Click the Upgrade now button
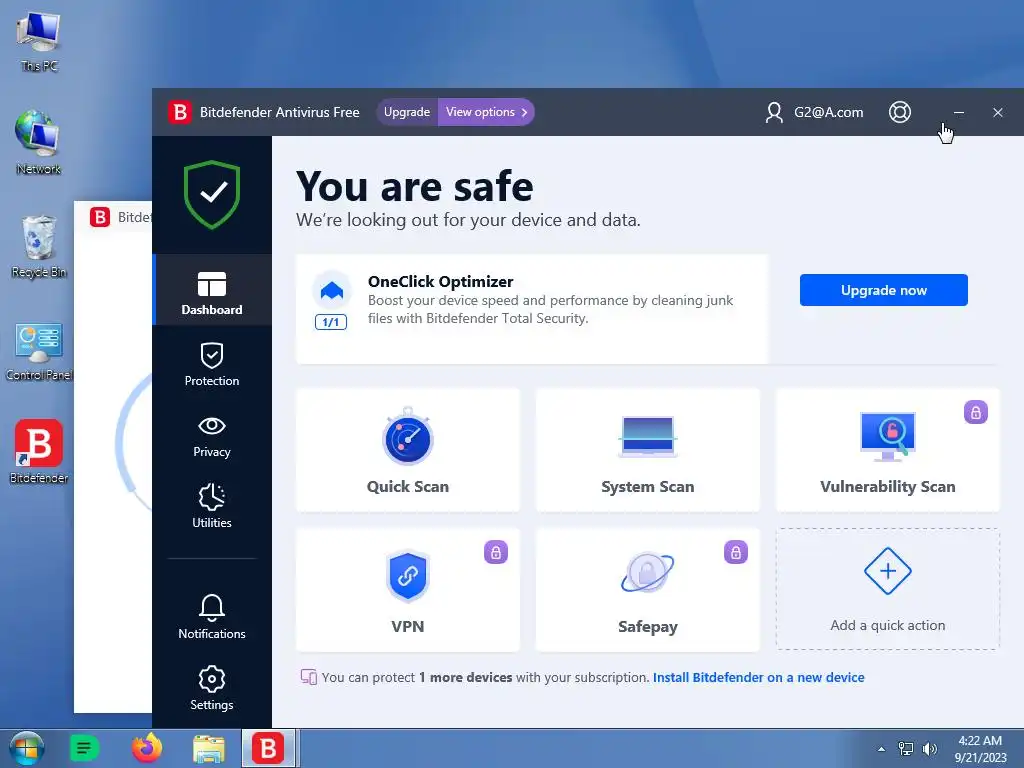Viewport: 1024px width, 768px height. click(x=884, y=290)
